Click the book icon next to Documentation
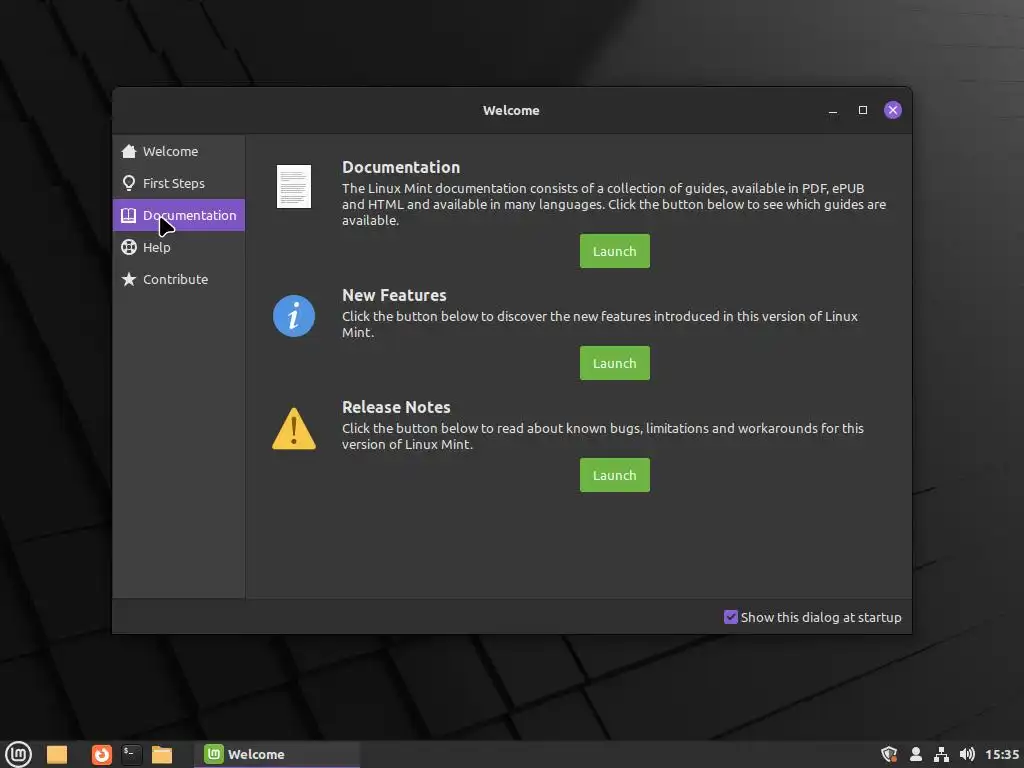 [x=129, y=216]
